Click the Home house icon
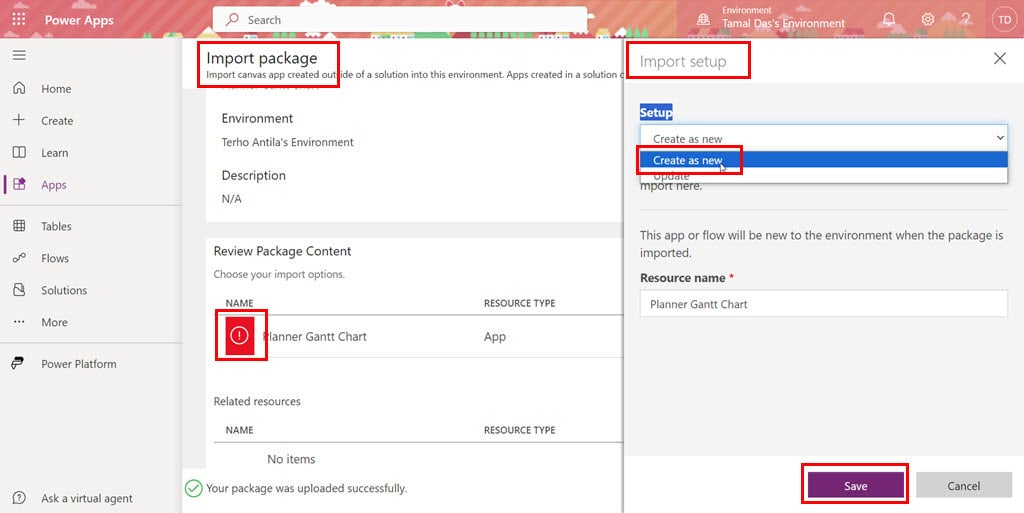 point(19,88)
